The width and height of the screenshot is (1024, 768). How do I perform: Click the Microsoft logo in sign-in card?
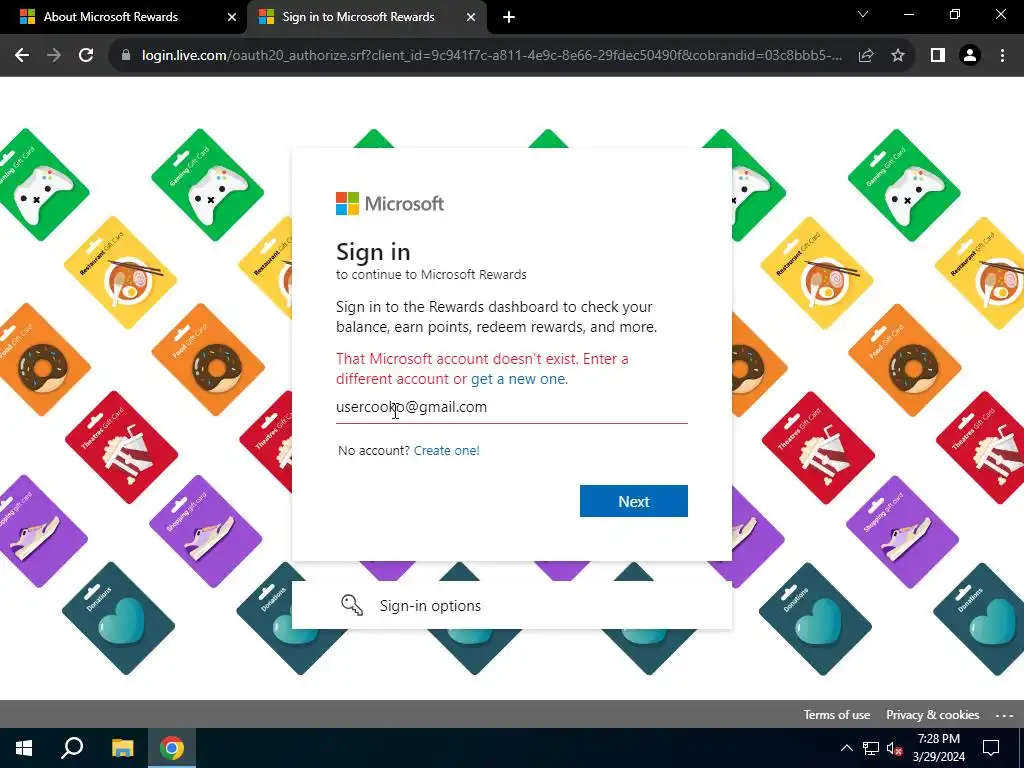pyautogui.click(x=390, y=204)
